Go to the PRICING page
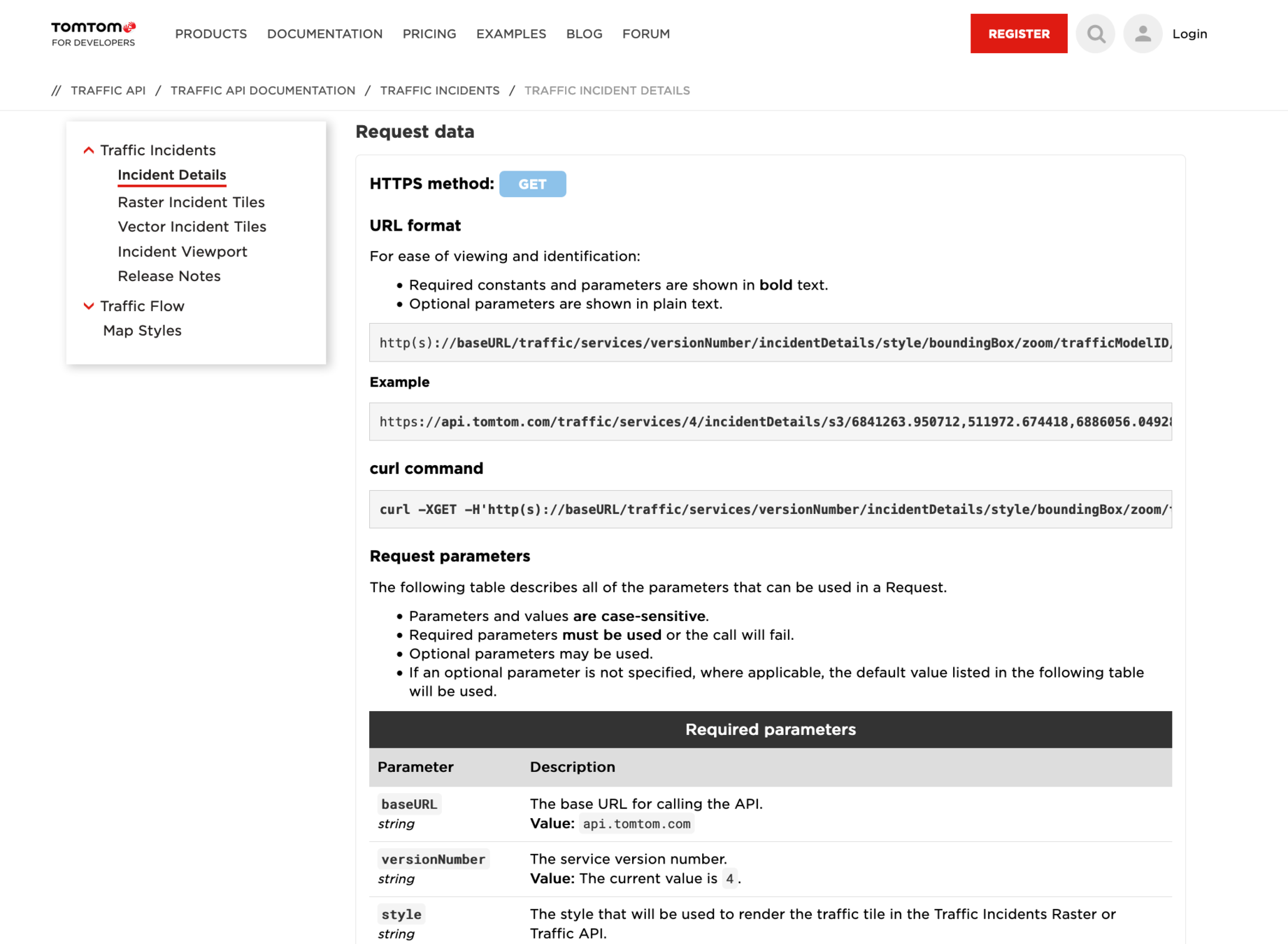 tap(429, 34)
